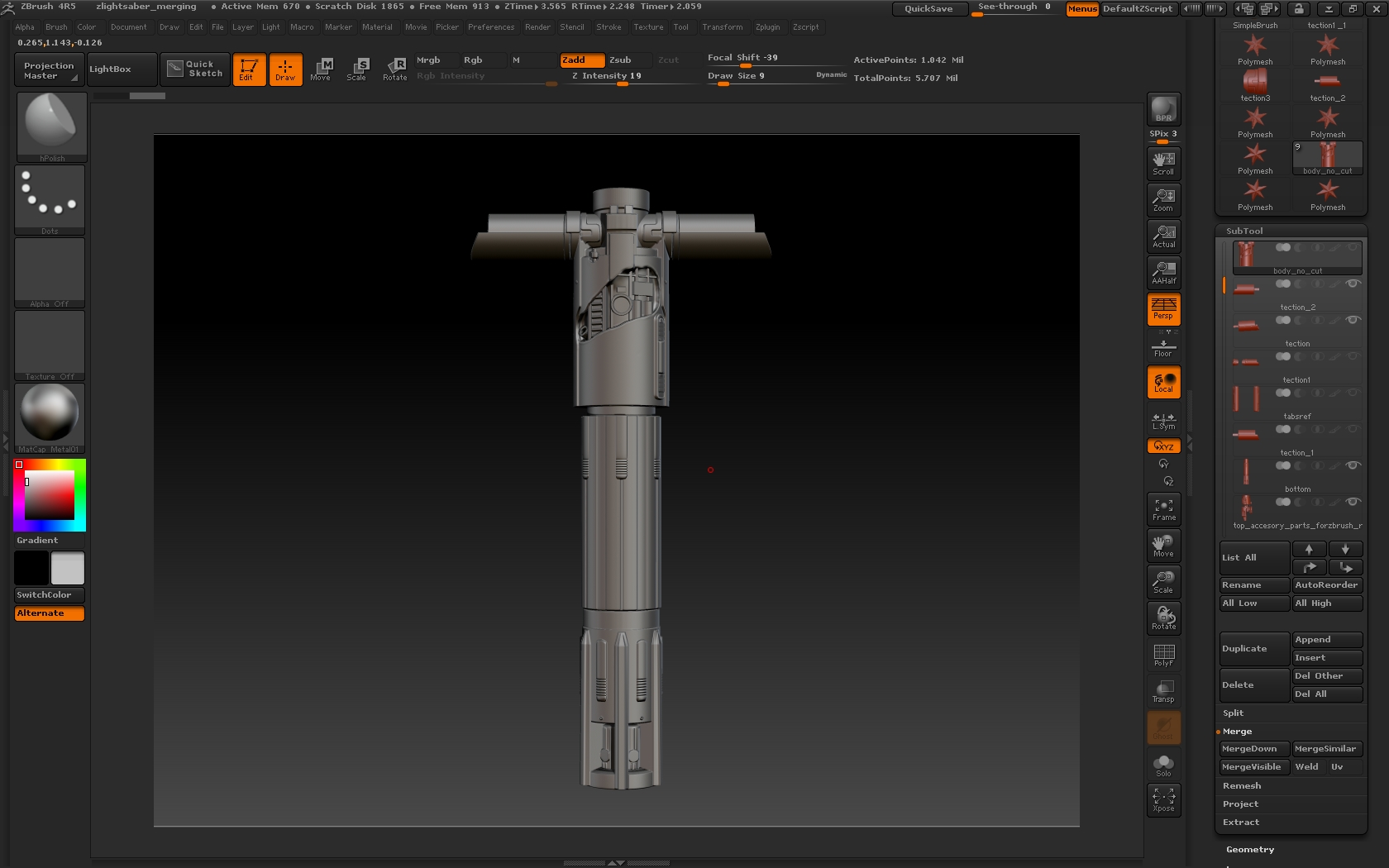This screenshot has width=1389, height=868.
Task: Expand the Remesh section
Action: coord(1242,786)
